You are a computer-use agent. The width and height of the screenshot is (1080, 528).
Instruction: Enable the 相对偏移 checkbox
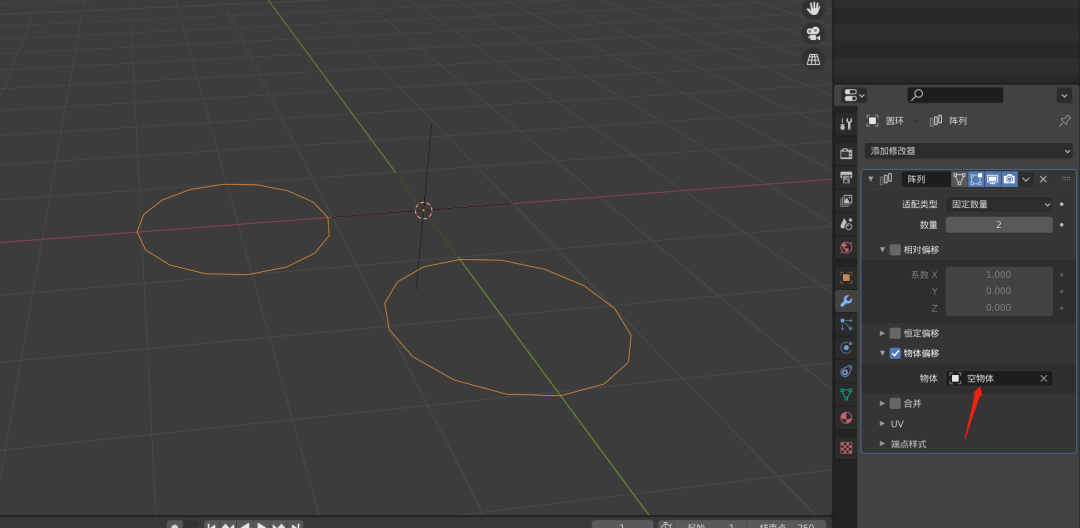pos(895,249)
